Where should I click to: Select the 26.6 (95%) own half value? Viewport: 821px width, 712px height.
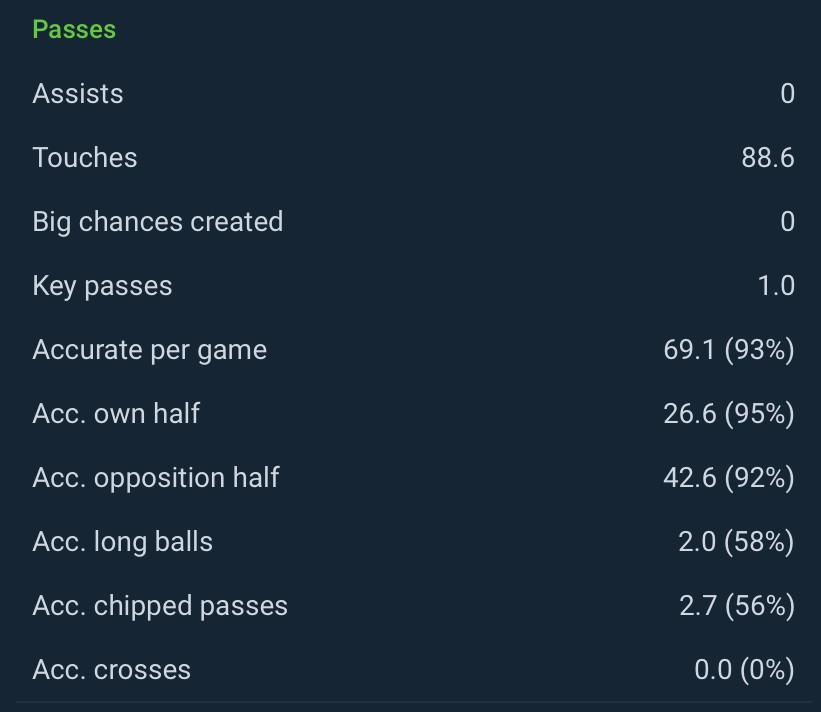tap(728, 414)
